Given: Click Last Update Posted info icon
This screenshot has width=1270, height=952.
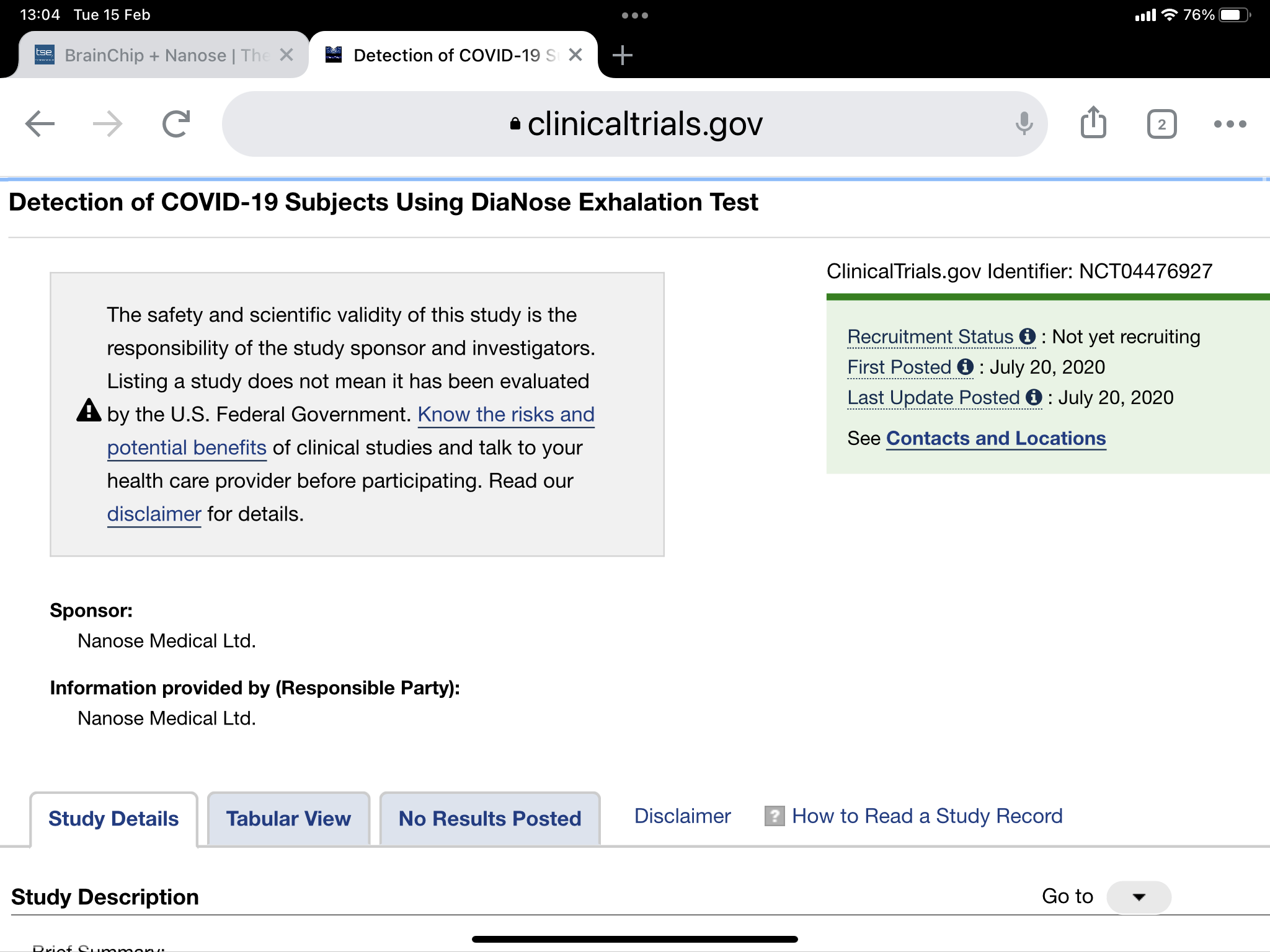Looking at the screenshot, I should [1034, 397].
